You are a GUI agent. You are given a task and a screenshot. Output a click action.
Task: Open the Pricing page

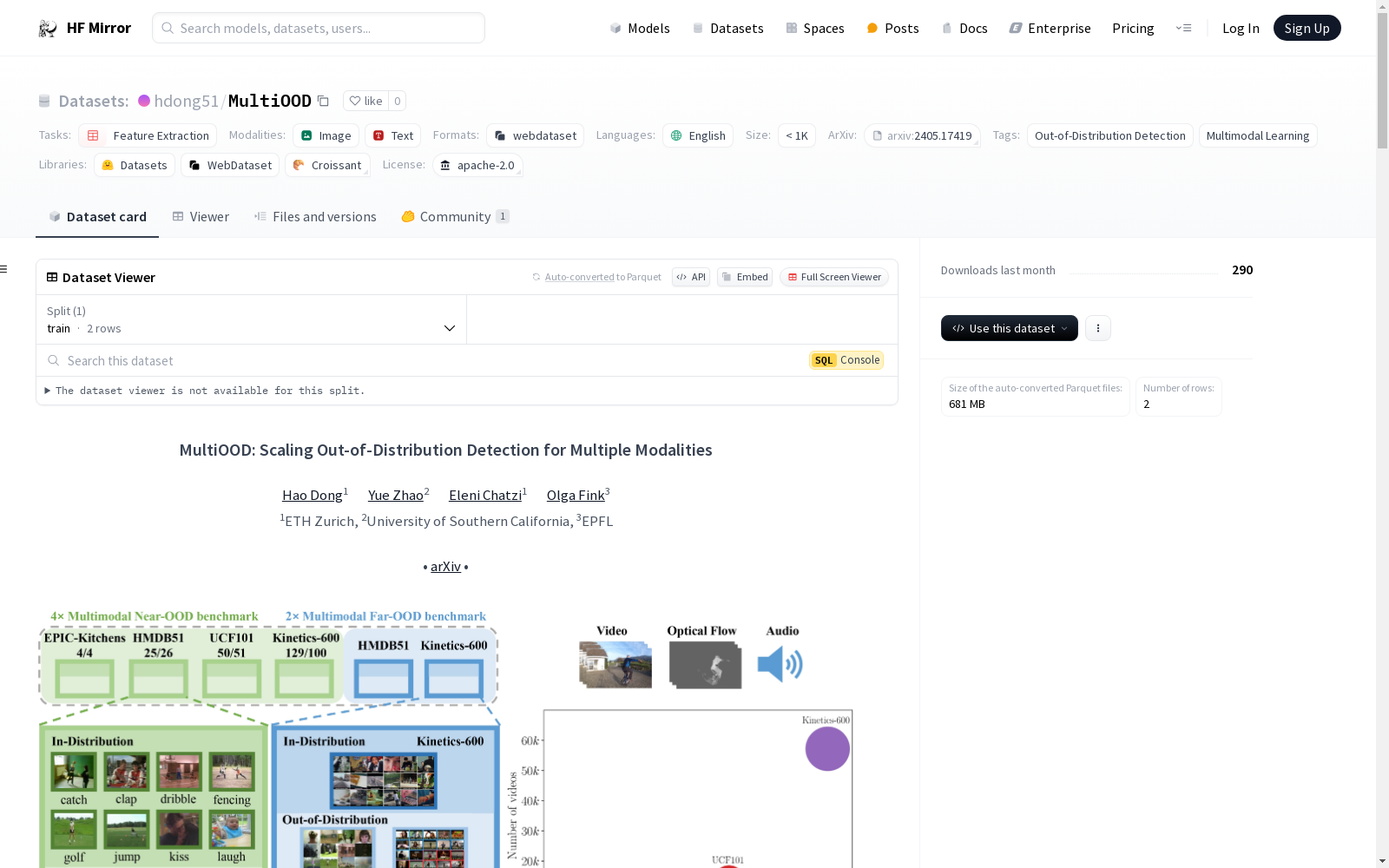(x=1133, y=29)
